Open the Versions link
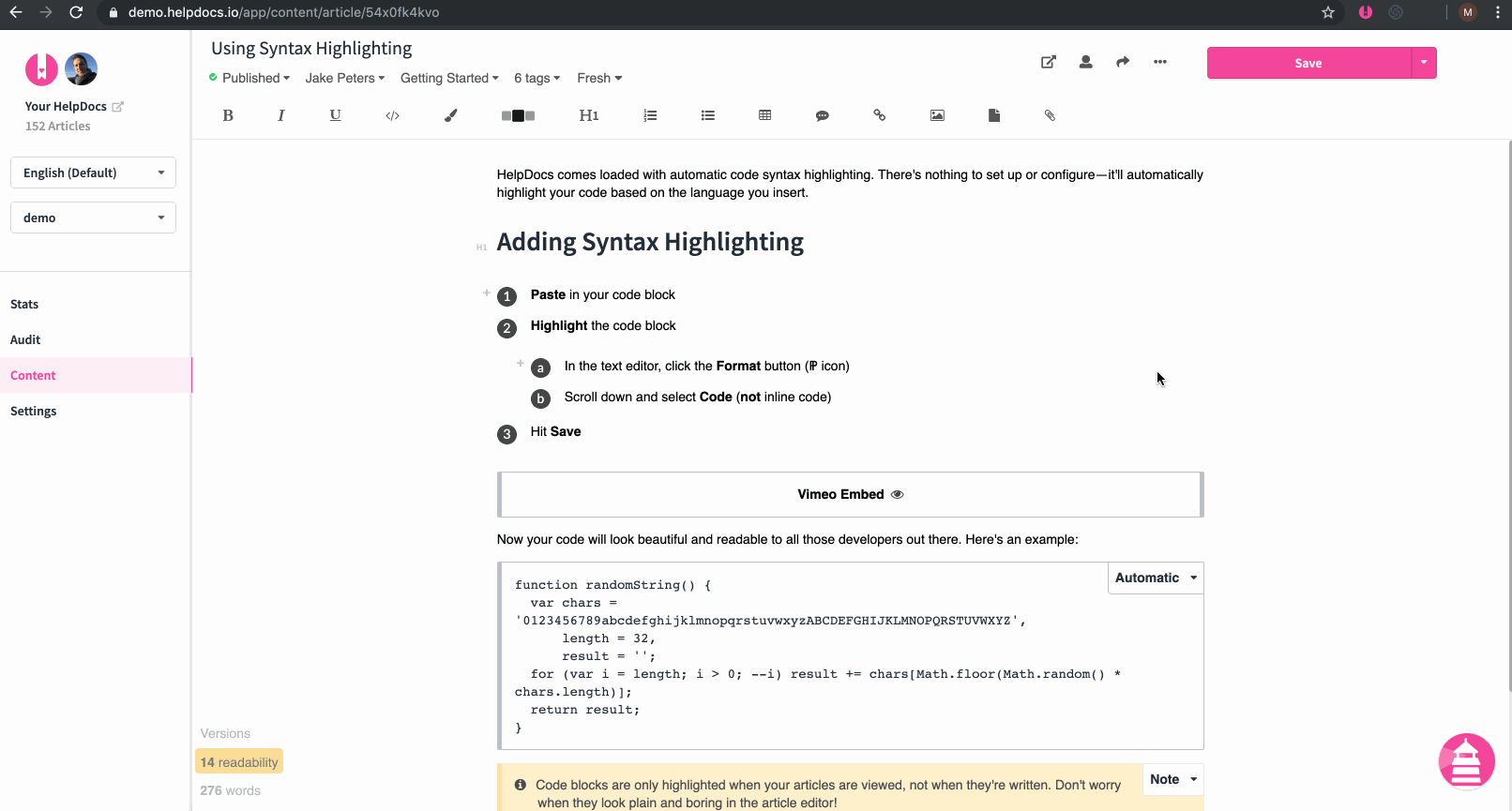 (225, 733)
